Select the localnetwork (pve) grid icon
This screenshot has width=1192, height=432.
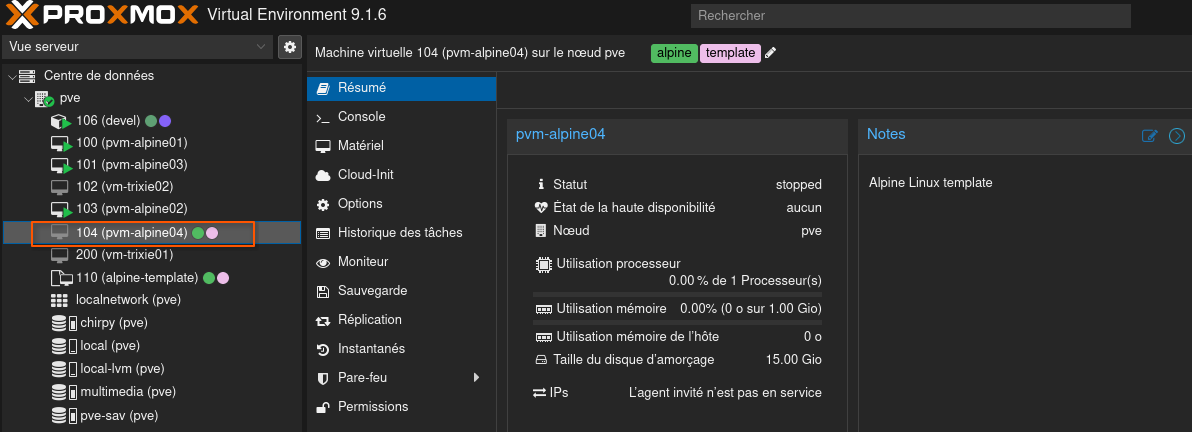coord(59,300)
